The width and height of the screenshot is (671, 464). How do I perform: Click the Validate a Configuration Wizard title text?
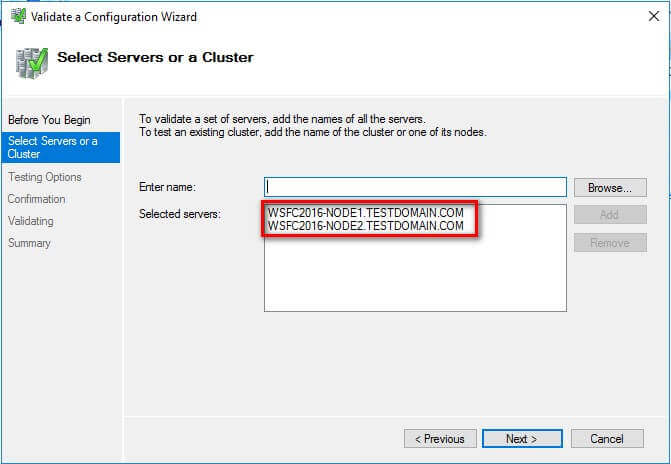(112, 16)
